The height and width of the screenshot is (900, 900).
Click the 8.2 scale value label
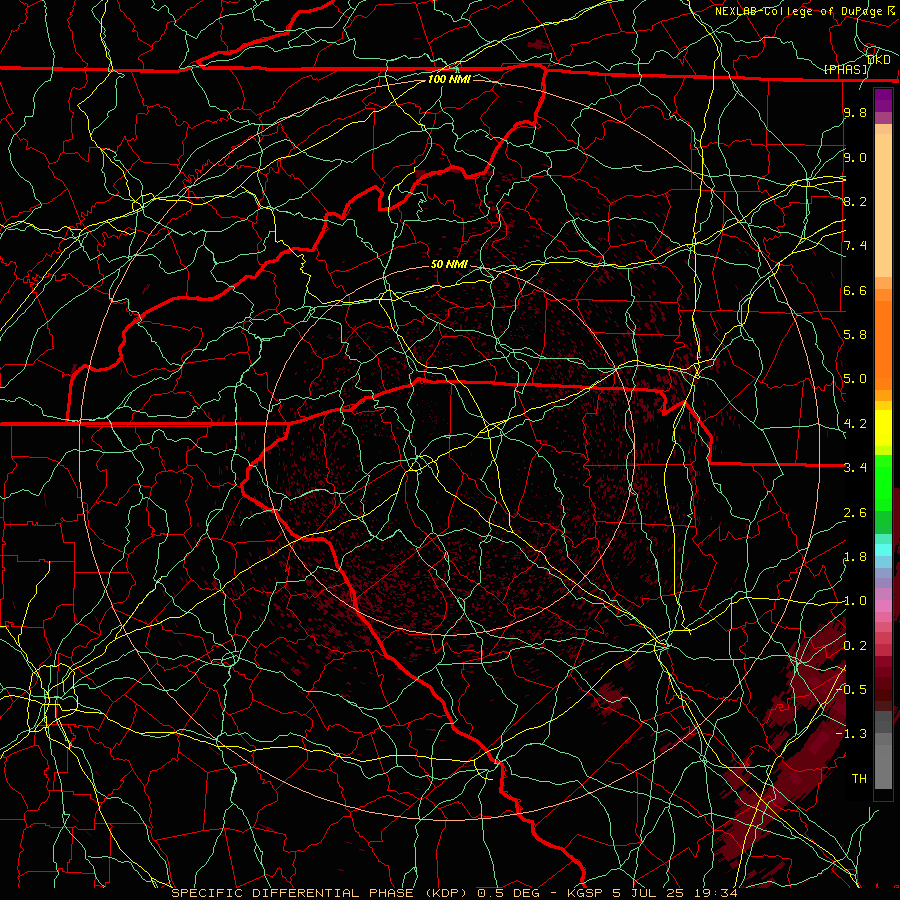coord(855,201)
